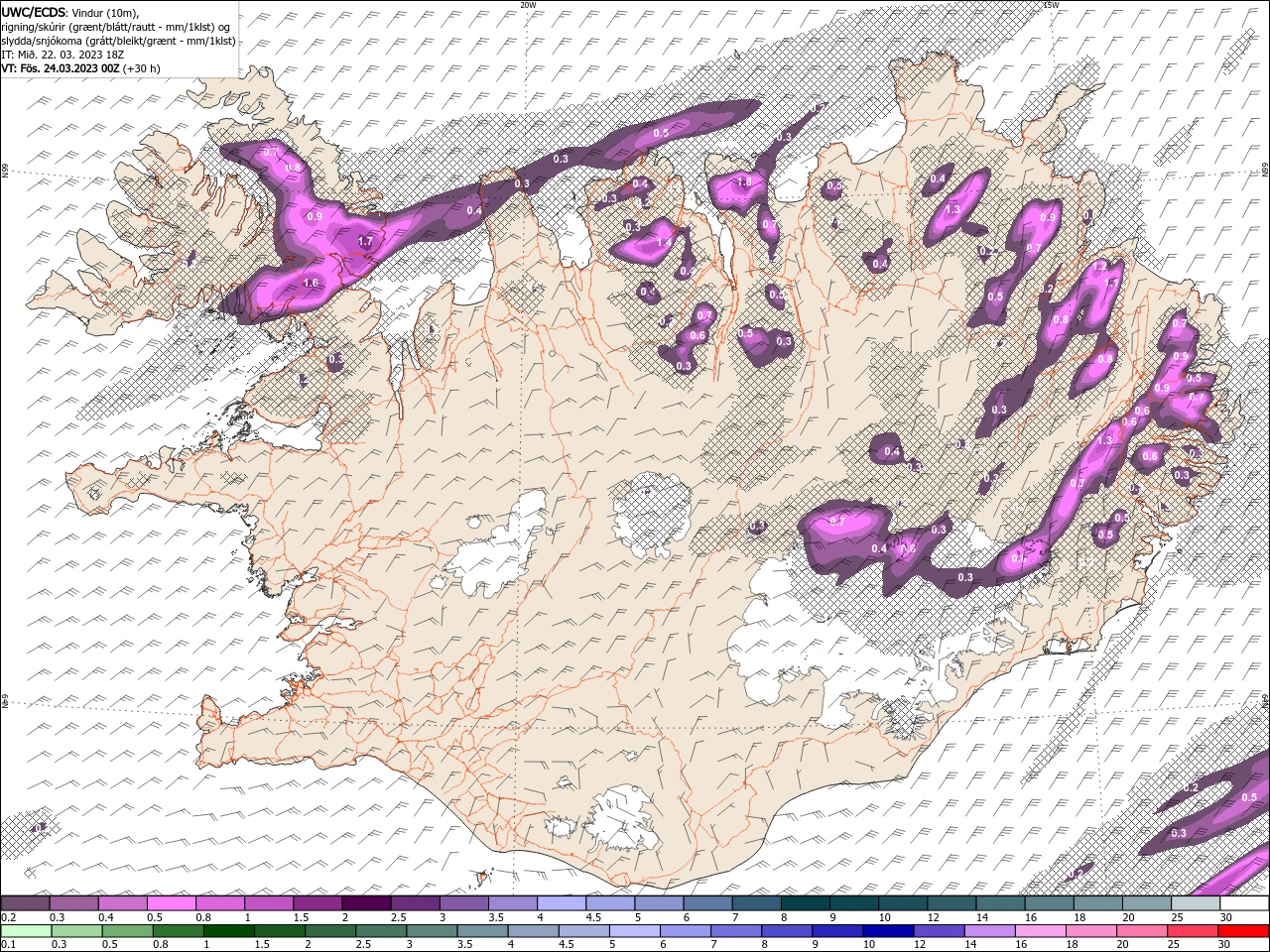Click the '1.7' snowfall value on the map
The height and width of the screenshot is (952, 1270).
coord(365,241)
